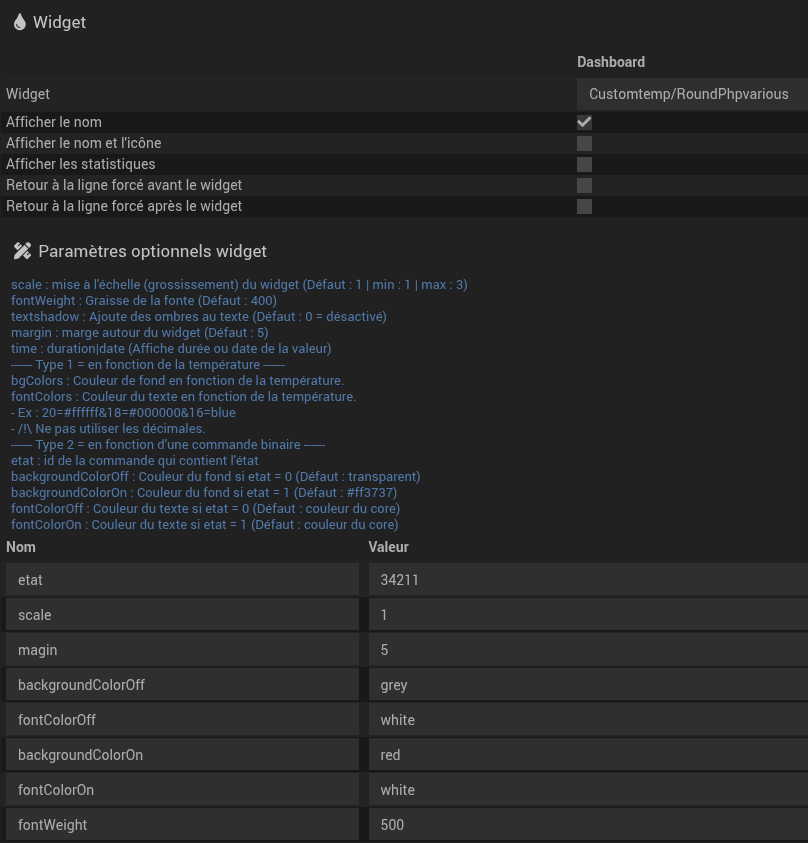Click the scale name field

(182, 615)
